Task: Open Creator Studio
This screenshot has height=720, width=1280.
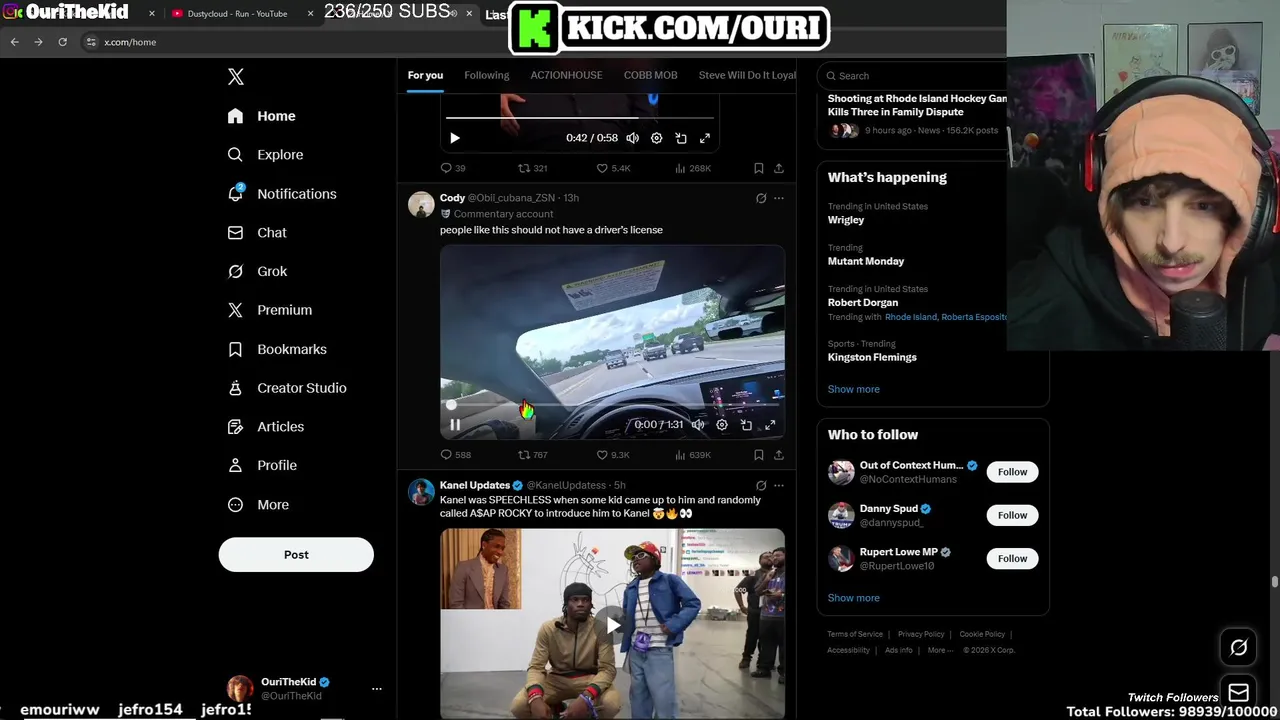Action: tap(287, 388)
